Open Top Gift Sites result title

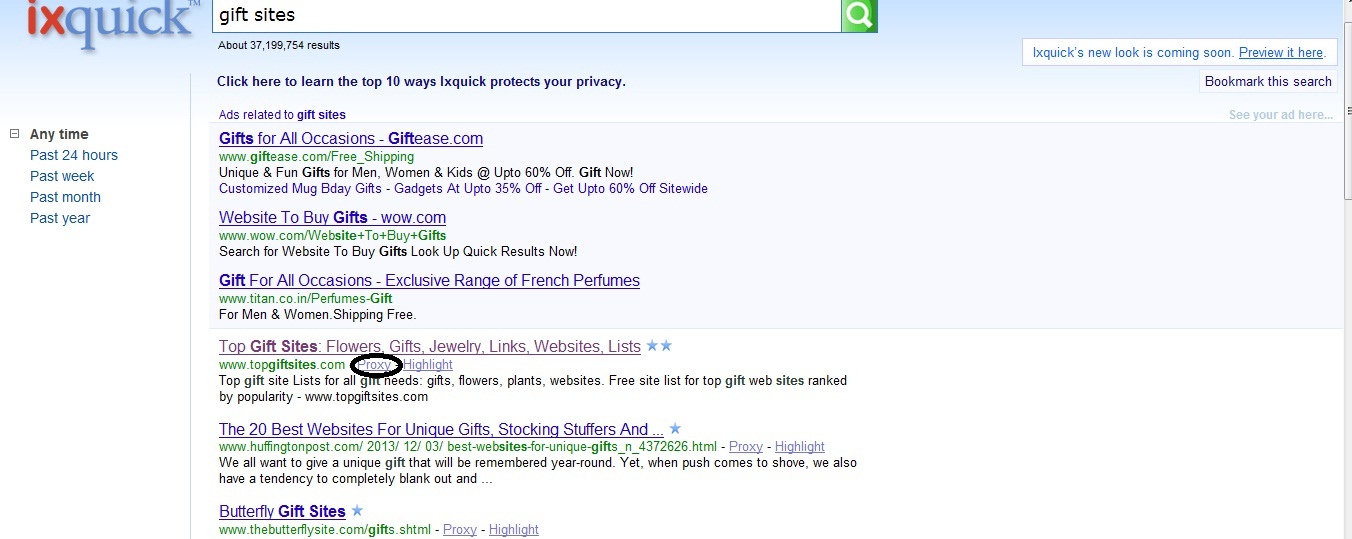(x=430, y=347)
